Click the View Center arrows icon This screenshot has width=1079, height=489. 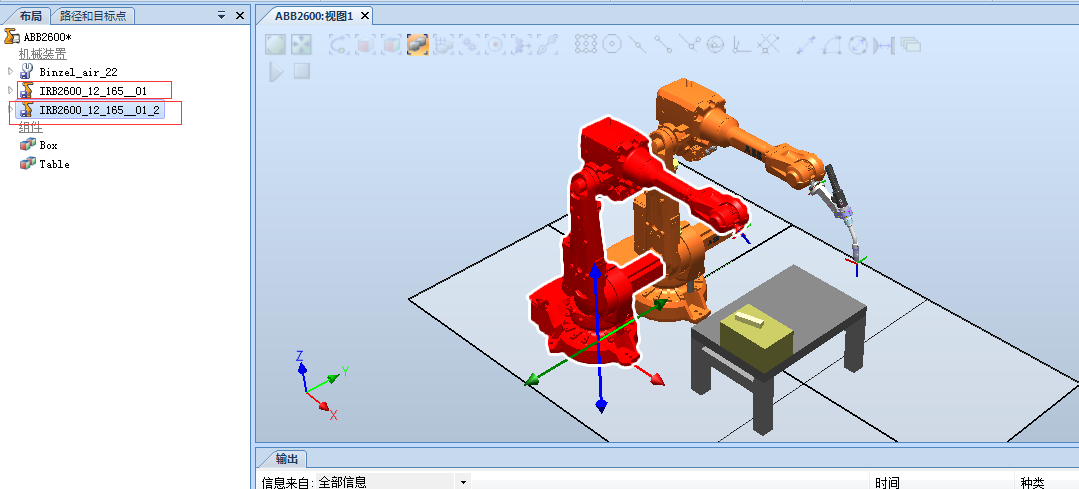pyautogui.click(x=301, y=45)
